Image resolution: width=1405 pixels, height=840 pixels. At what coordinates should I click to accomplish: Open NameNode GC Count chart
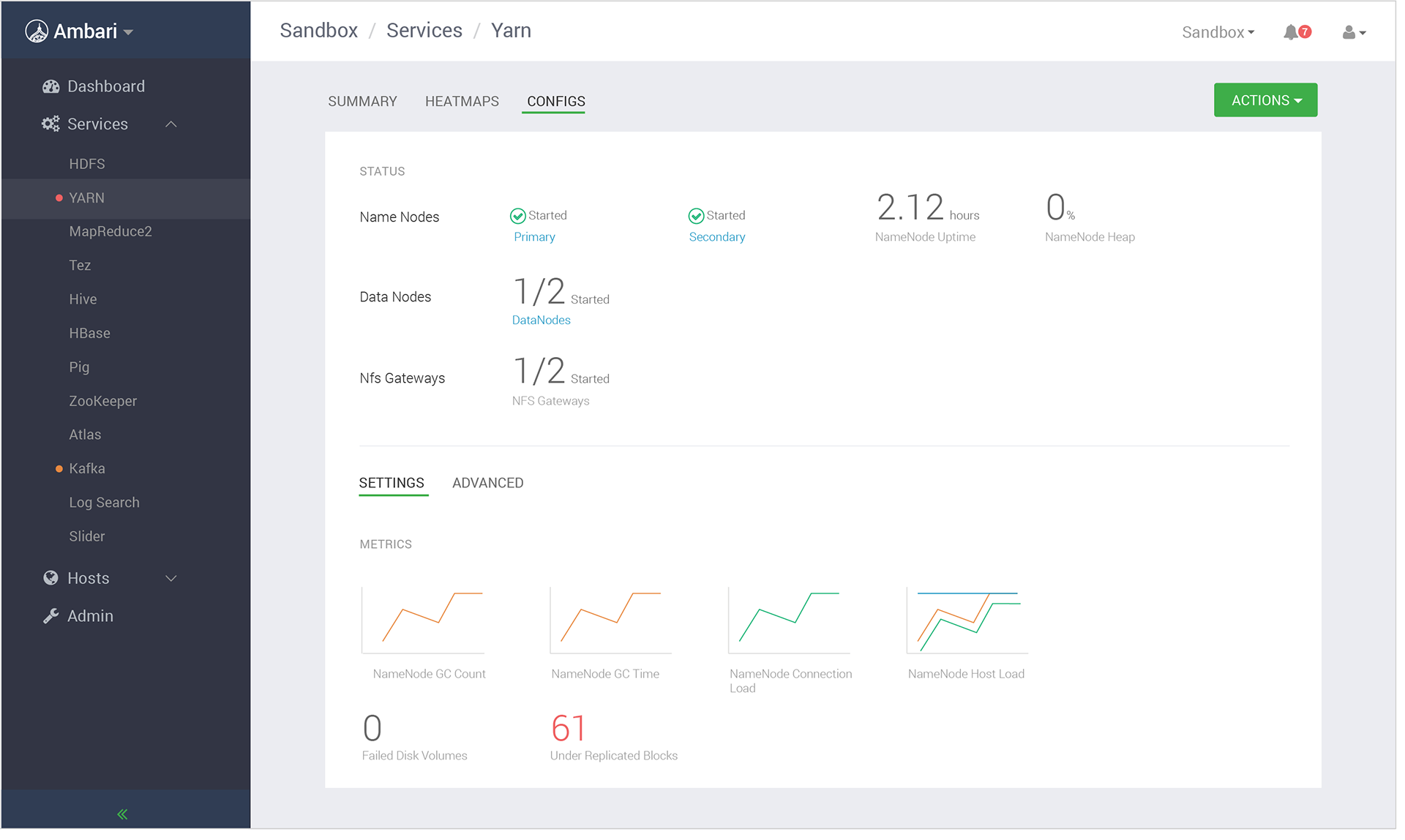tap(423, 620)
